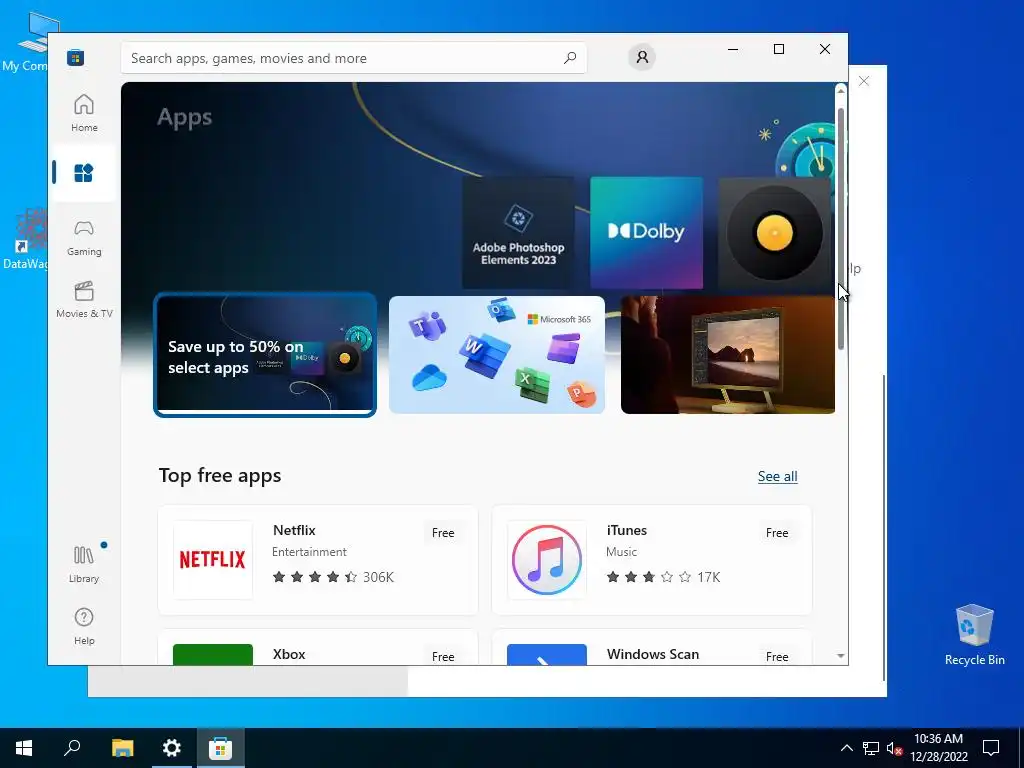
Task: Click the scrollbar down arrow
Action: [840, 656]
